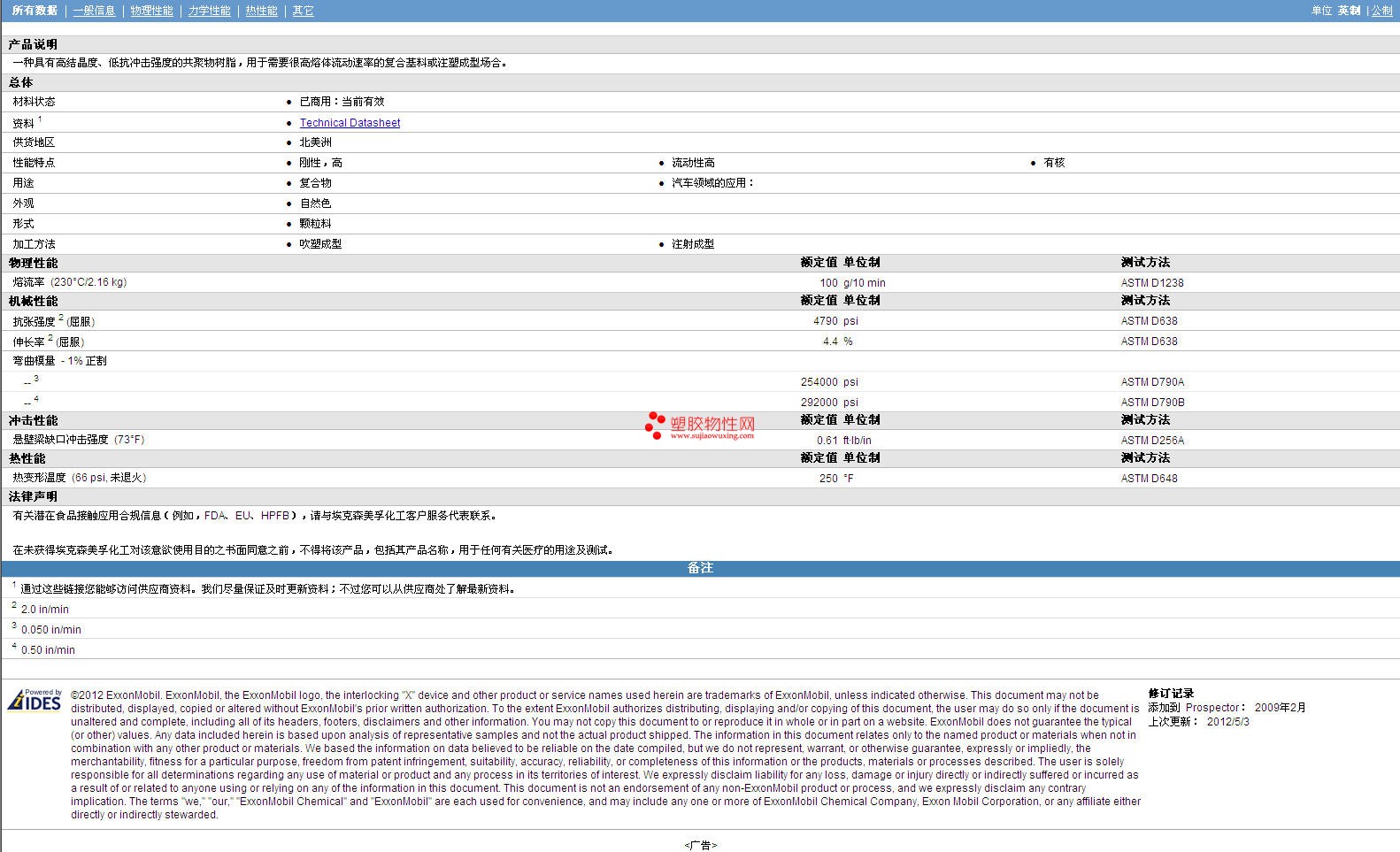Click the 备注 blue banner

(700, 568)
